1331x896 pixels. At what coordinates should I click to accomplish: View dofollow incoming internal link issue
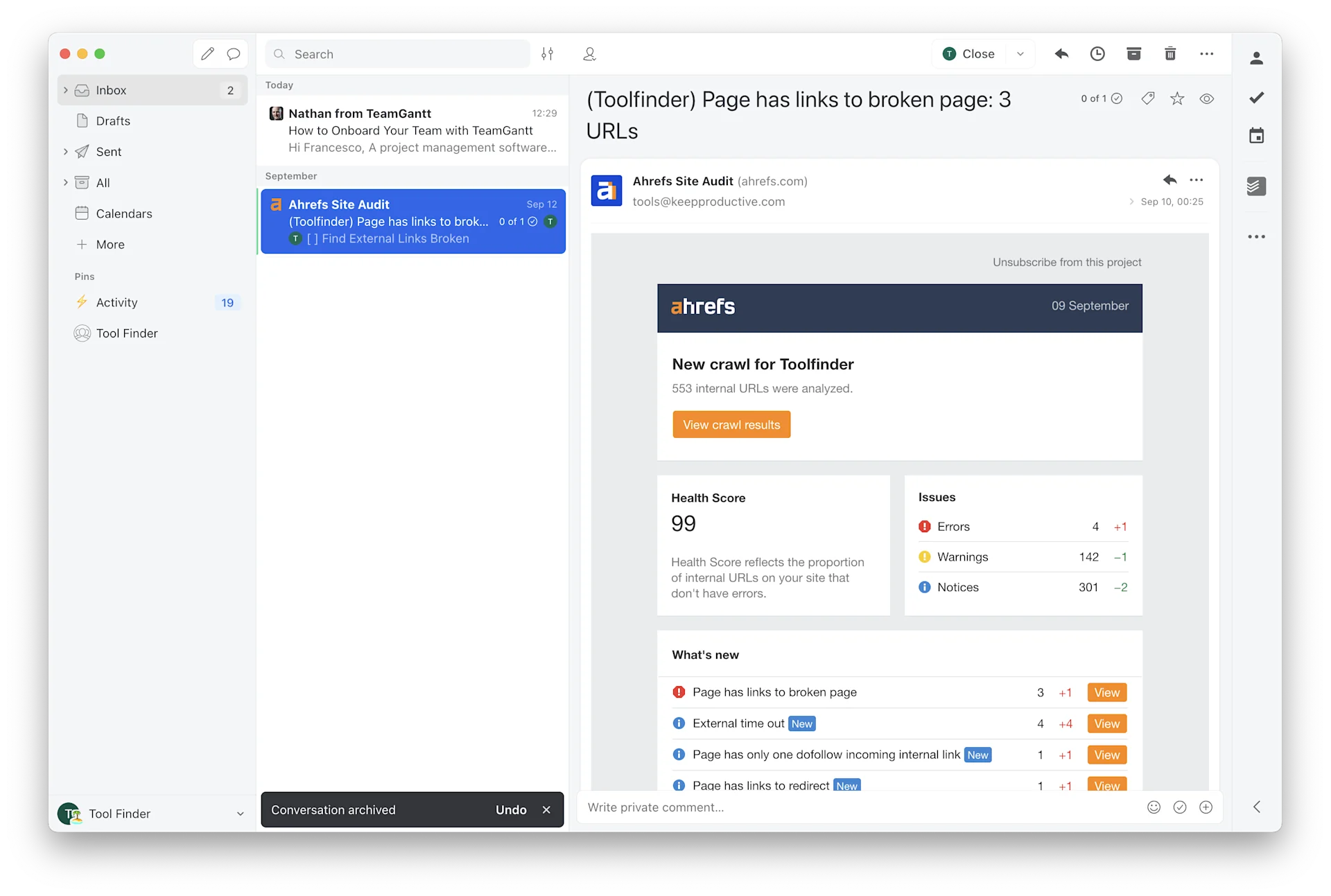pos(1107,755)
